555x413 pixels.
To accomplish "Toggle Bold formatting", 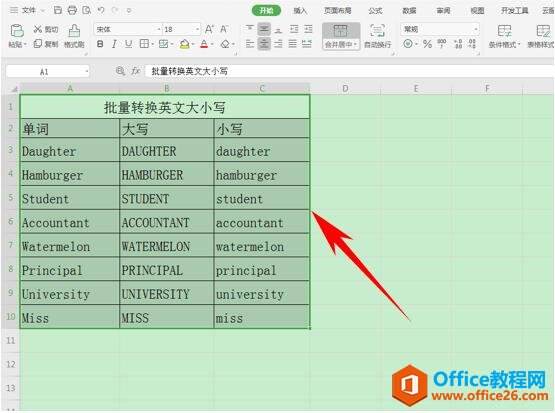I will point(100,44).
